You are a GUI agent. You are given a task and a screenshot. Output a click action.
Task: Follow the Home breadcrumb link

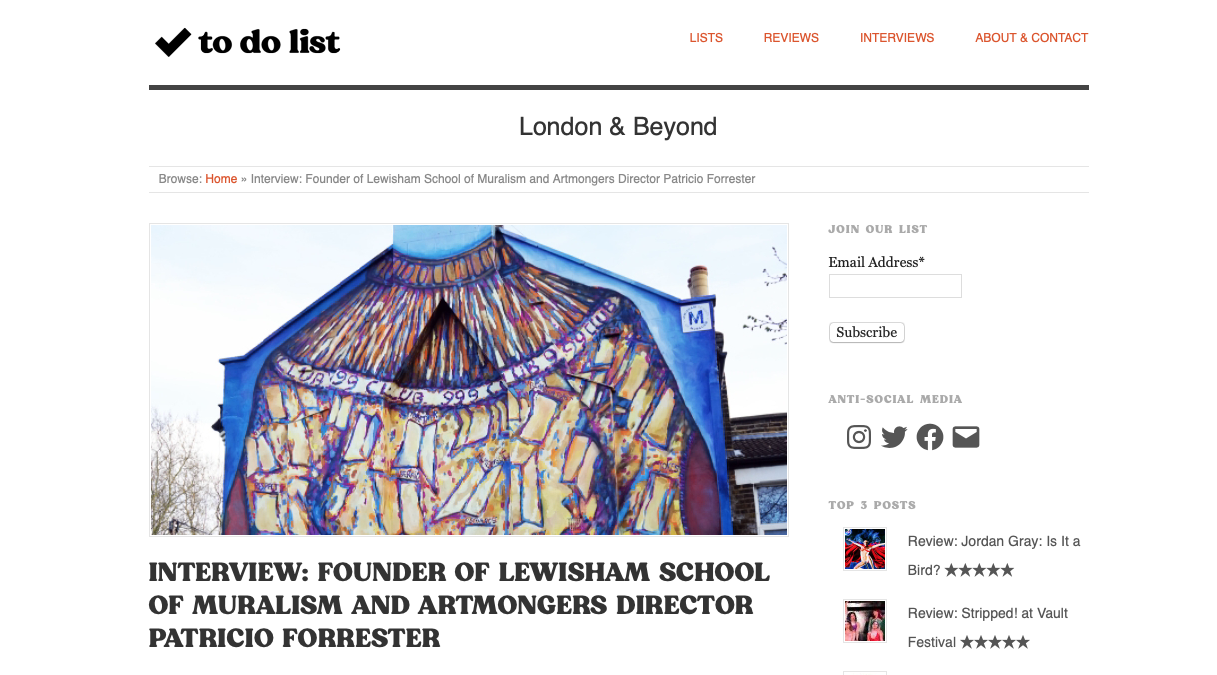(x=221, y=179)
